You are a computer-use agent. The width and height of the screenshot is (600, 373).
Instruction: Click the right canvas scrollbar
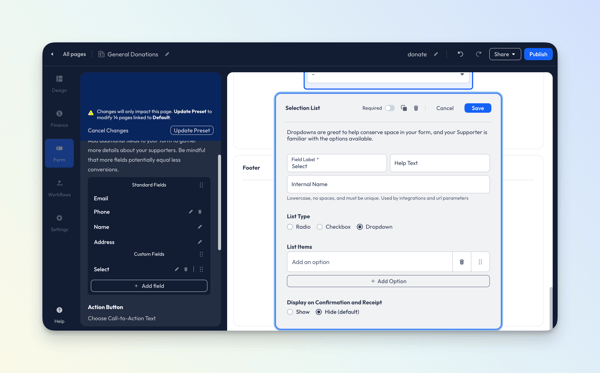pyautogui.click(x=551, y=307)
